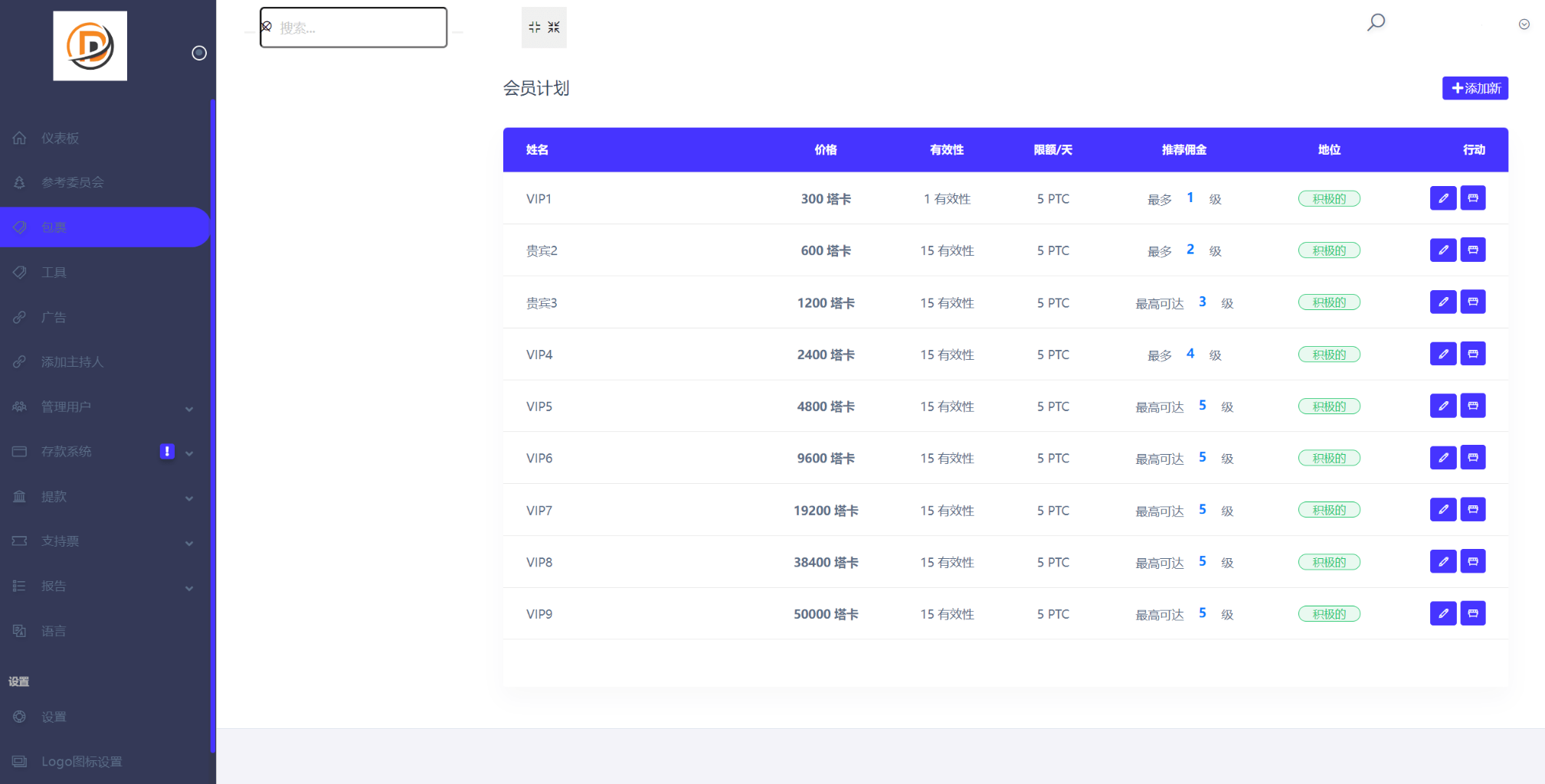Click the 姓名 column header

537,149
